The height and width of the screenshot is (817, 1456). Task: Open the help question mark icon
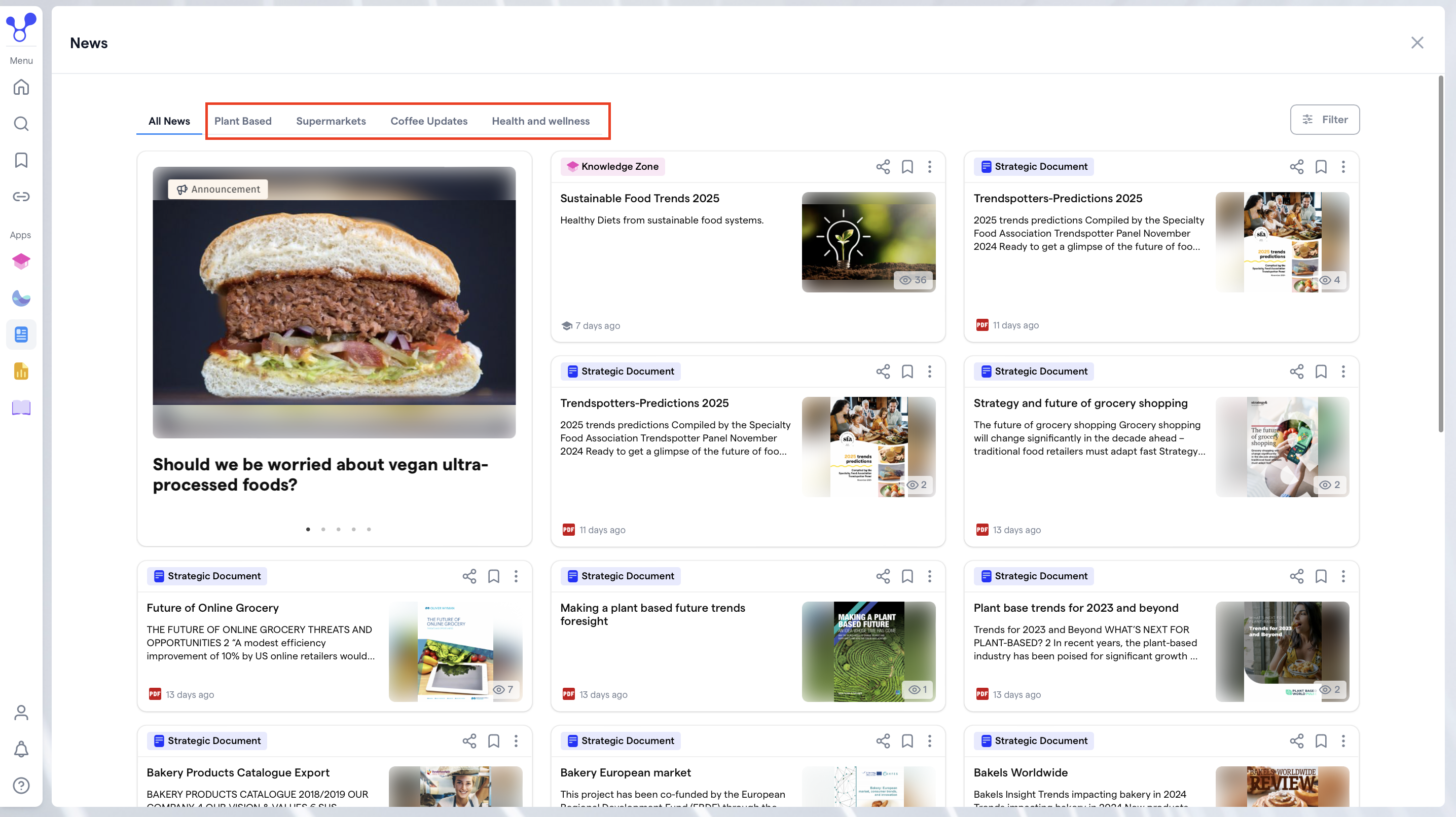pyautogui.click(x=21, y=786)
